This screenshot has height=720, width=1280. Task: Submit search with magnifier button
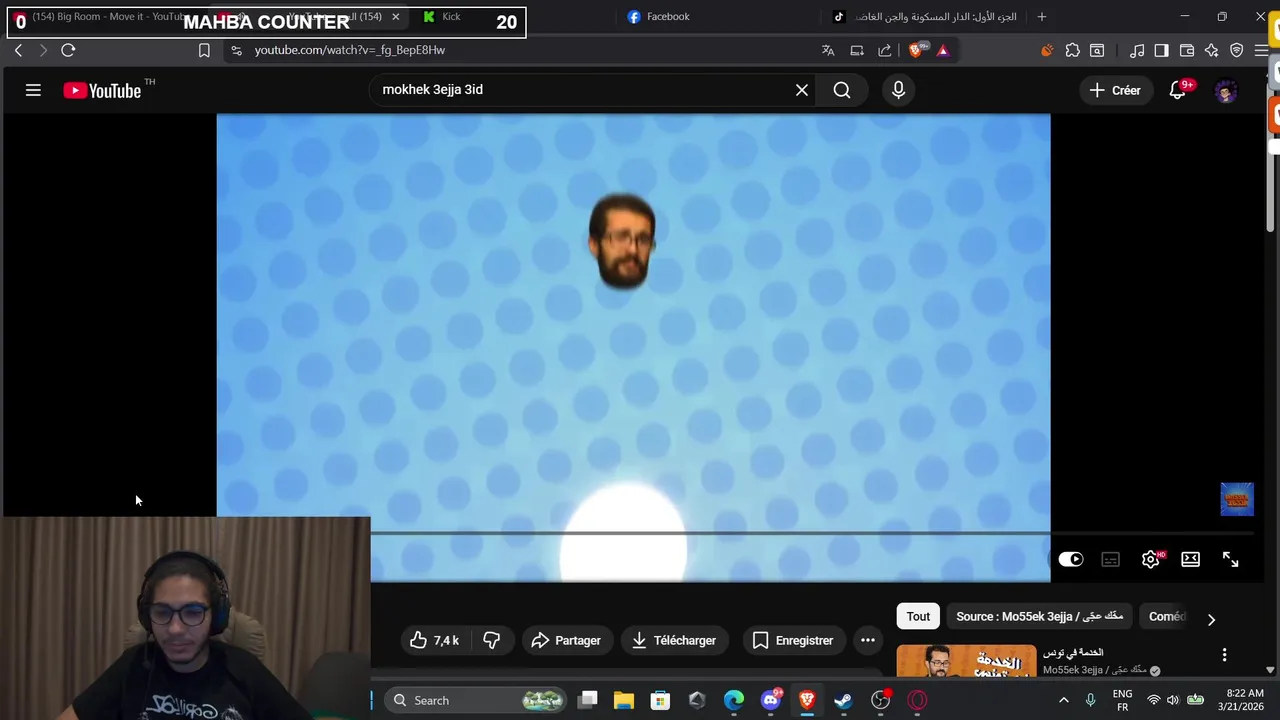coord(842,90)
